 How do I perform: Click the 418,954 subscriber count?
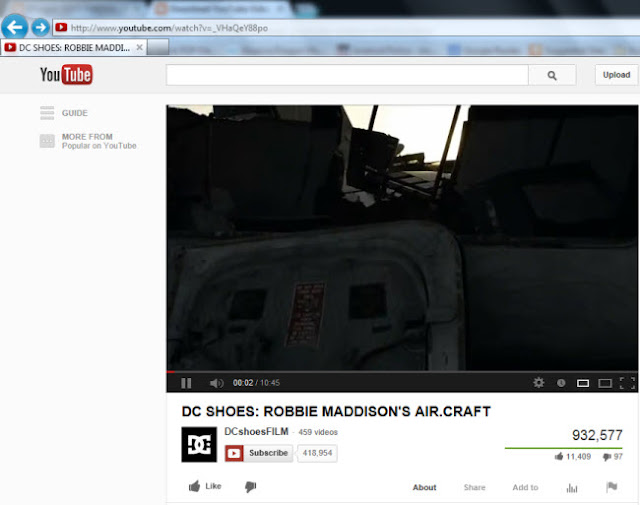click(x=317, y=453)
